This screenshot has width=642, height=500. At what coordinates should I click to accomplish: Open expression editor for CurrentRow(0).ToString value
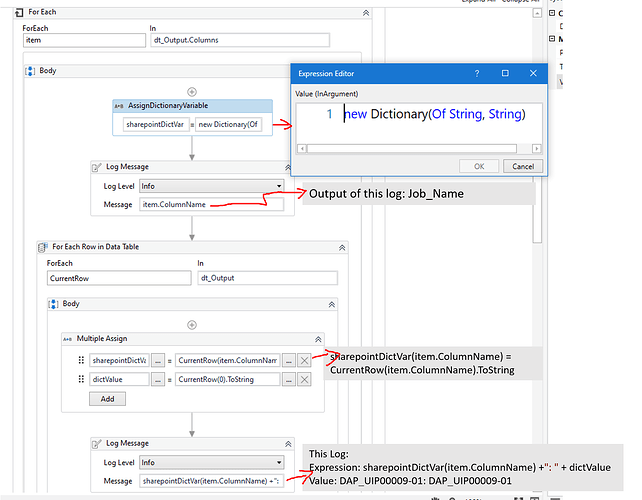coord(289,380)
